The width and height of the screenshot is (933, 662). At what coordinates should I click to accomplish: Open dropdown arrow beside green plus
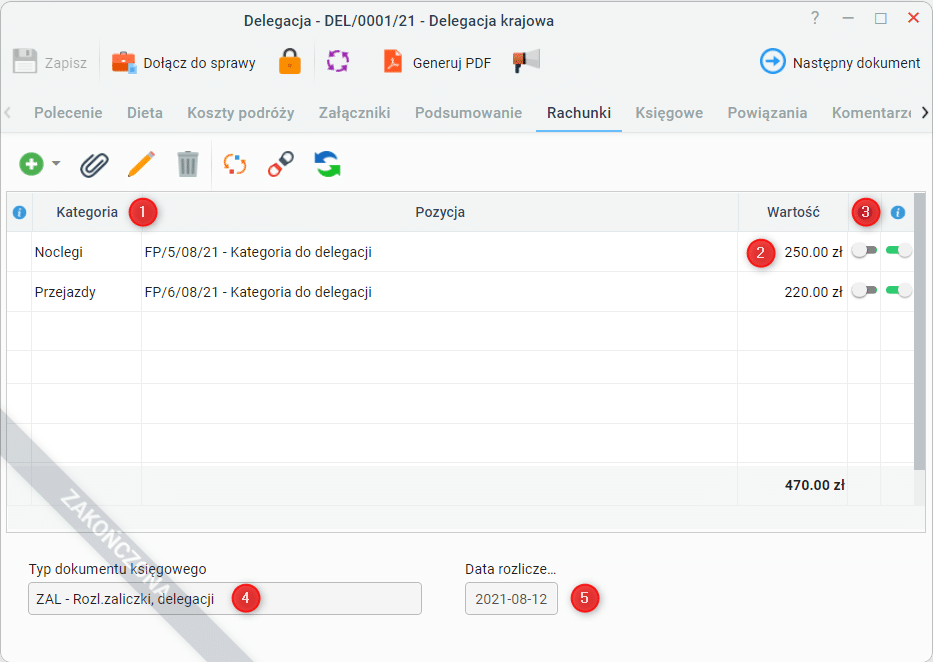pos(56,163)
